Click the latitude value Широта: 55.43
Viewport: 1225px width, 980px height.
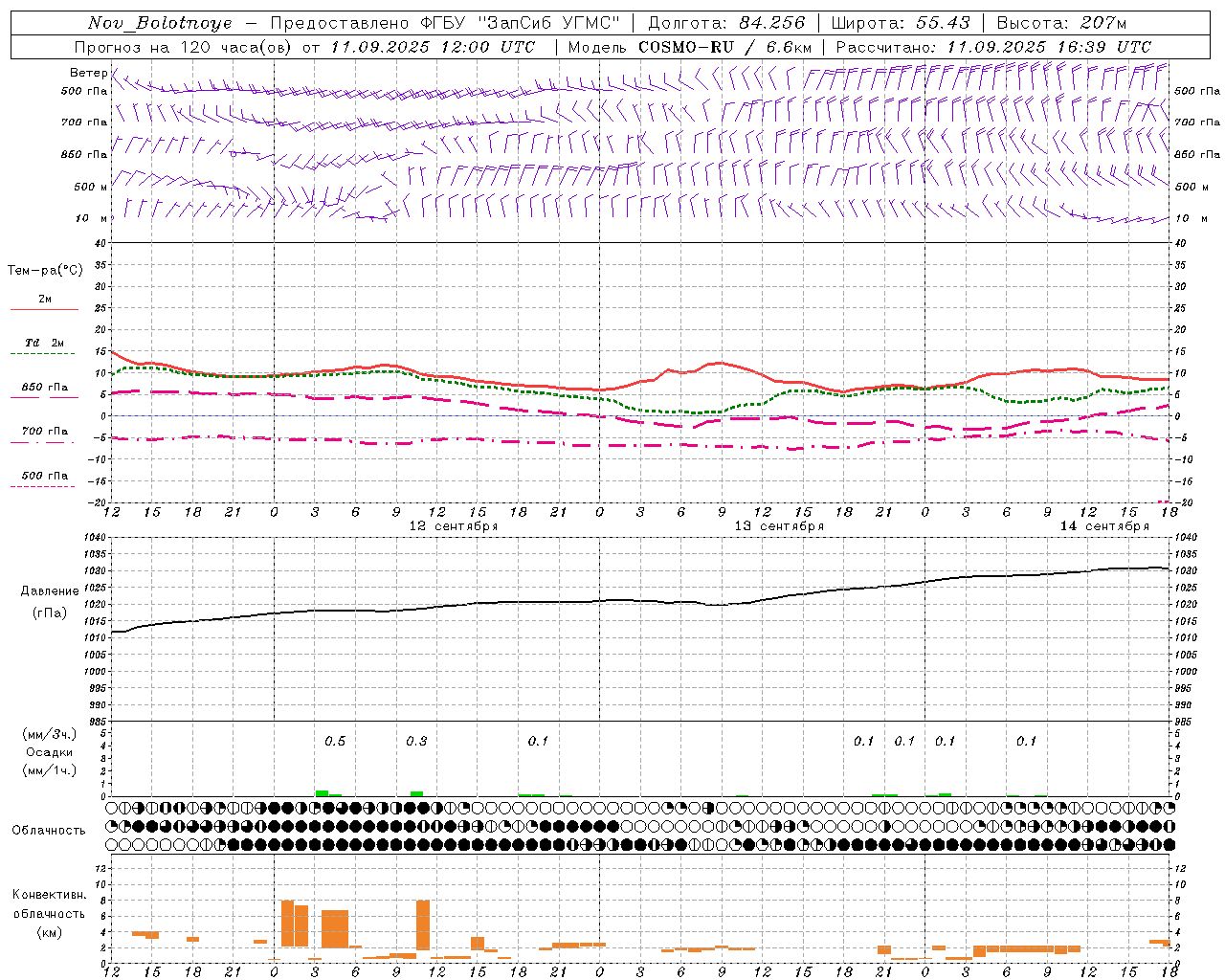pyautogui.click(x=901, y=23)
